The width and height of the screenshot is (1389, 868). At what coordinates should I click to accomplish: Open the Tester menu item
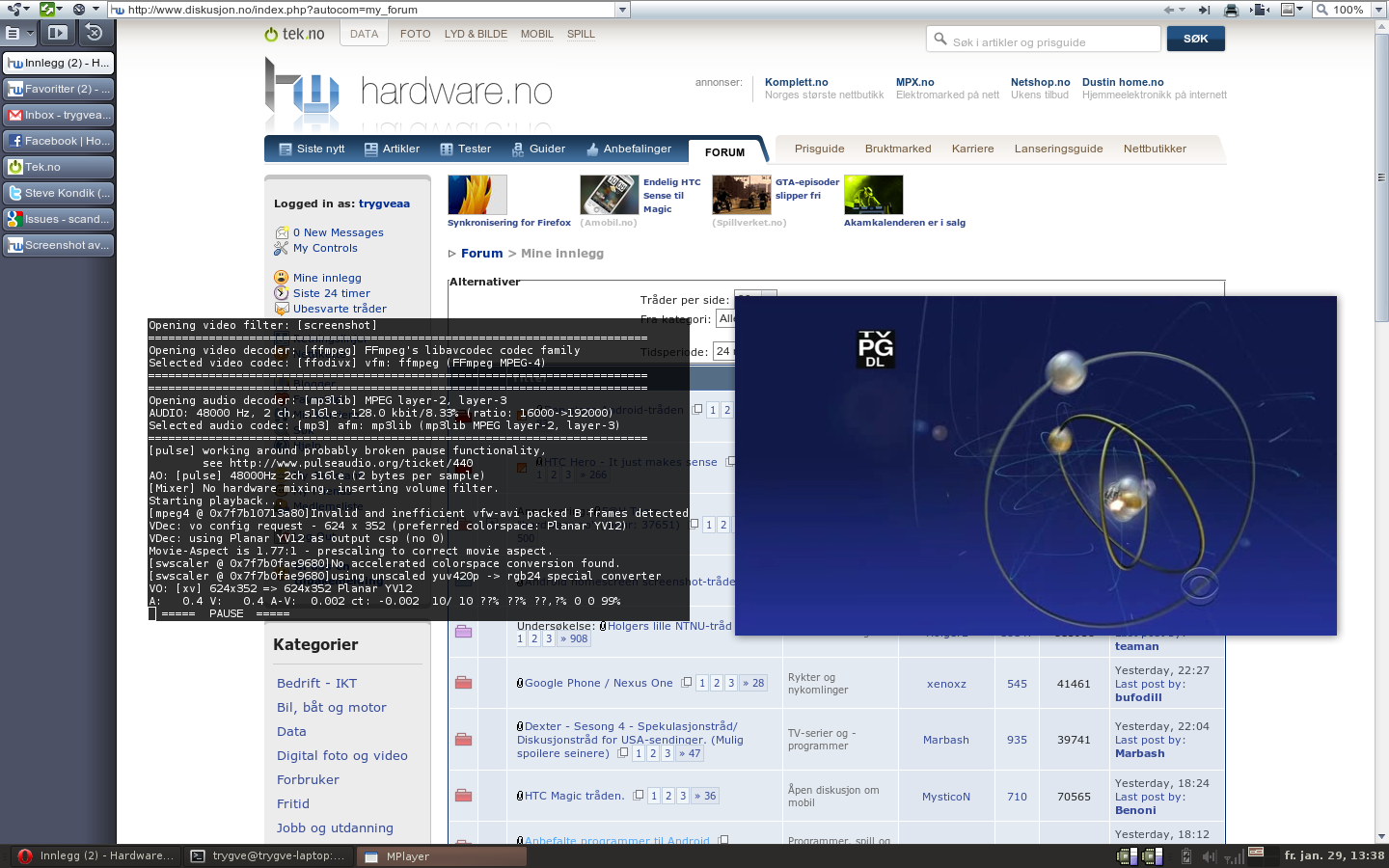click(466, 149)
